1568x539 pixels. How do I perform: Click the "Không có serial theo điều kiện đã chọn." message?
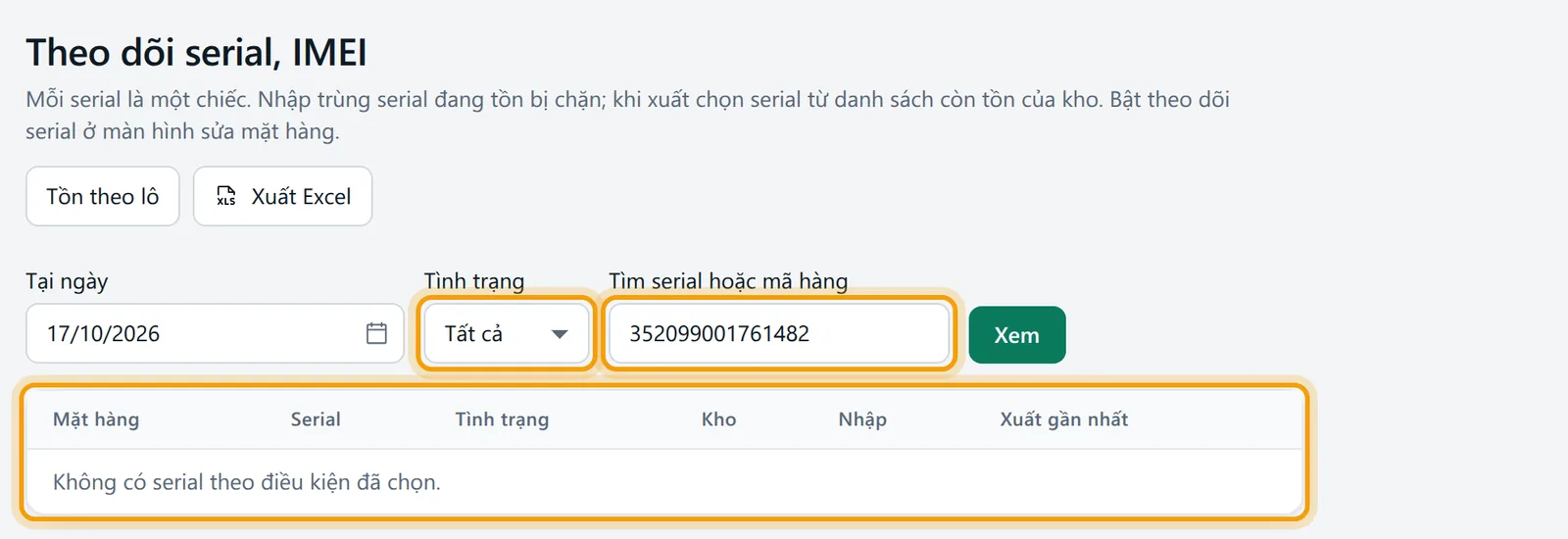point(247,482)
